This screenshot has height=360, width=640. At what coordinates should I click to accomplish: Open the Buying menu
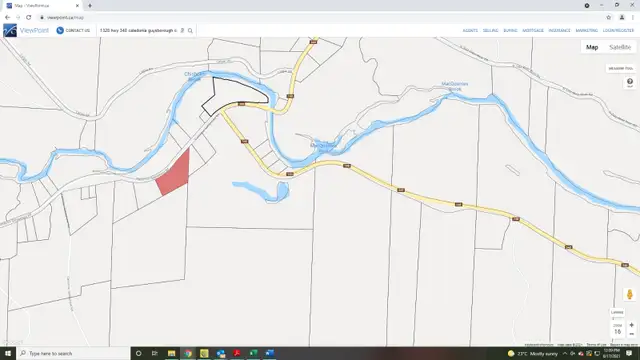(510, 31)
